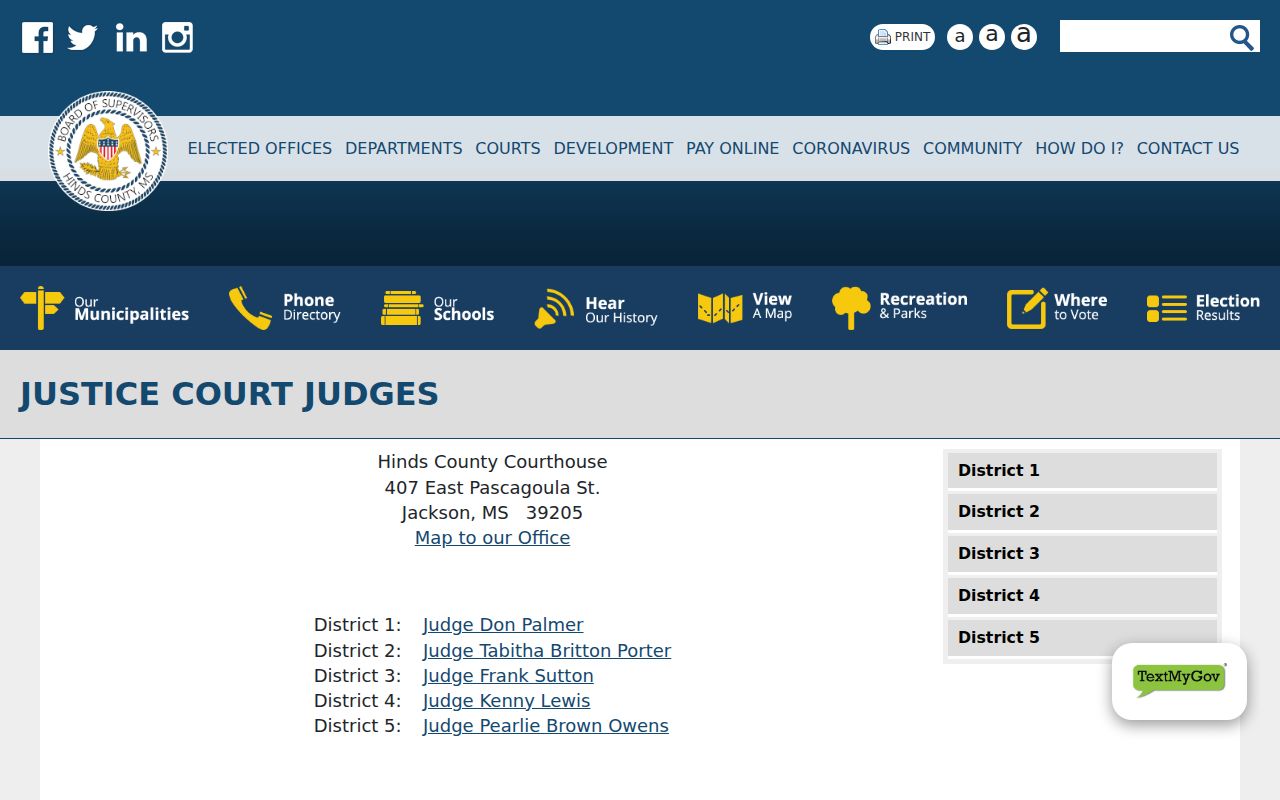1280x800 pixels.
Task: Open Judge Pearlie Brown Owens link
Action: coord(546,726)
